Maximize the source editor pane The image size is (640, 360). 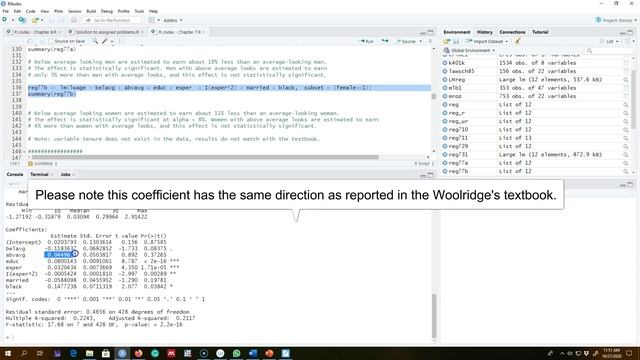tap(430, 32)
